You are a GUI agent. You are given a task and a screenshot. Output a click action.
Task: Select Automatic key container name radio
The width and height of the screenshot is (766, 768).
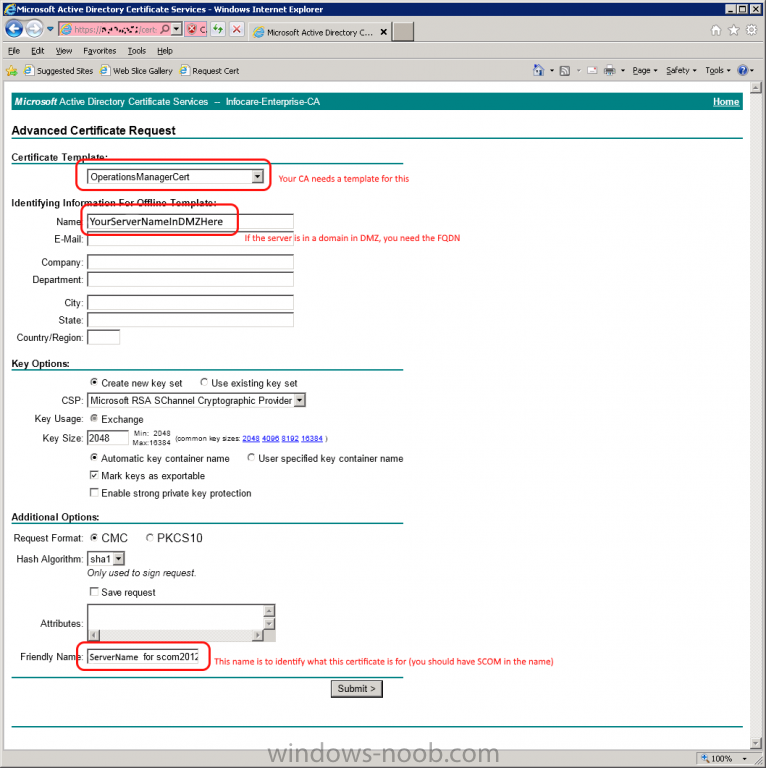pyautogui.click(x=94, y=457)
